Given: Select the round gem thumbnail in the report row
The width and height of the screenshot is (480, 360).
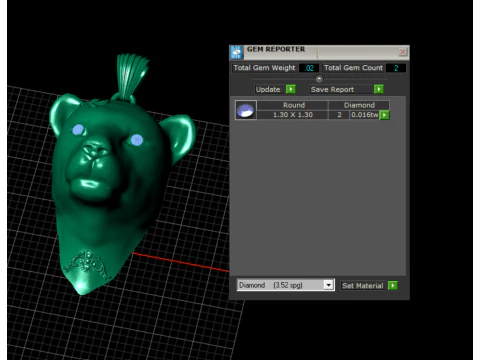Looking at the screenshot, I should 246,110.
